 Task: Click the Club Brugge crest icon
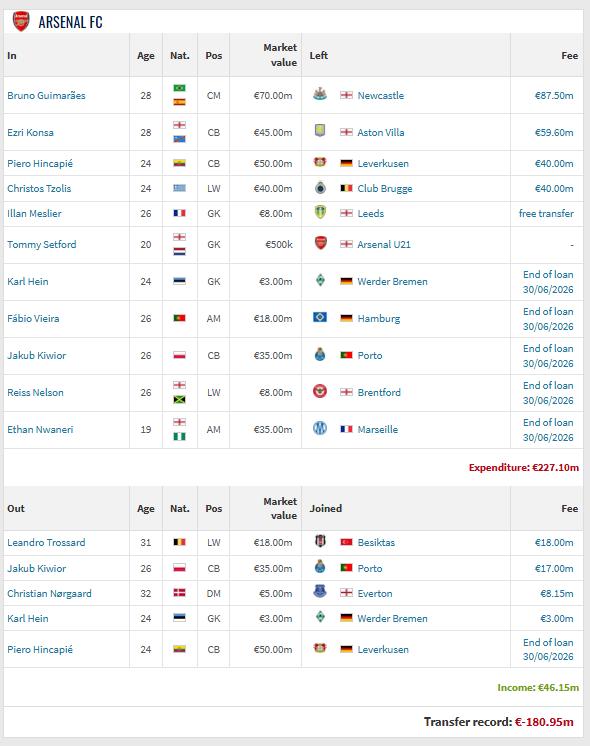(x=320, y=188)
